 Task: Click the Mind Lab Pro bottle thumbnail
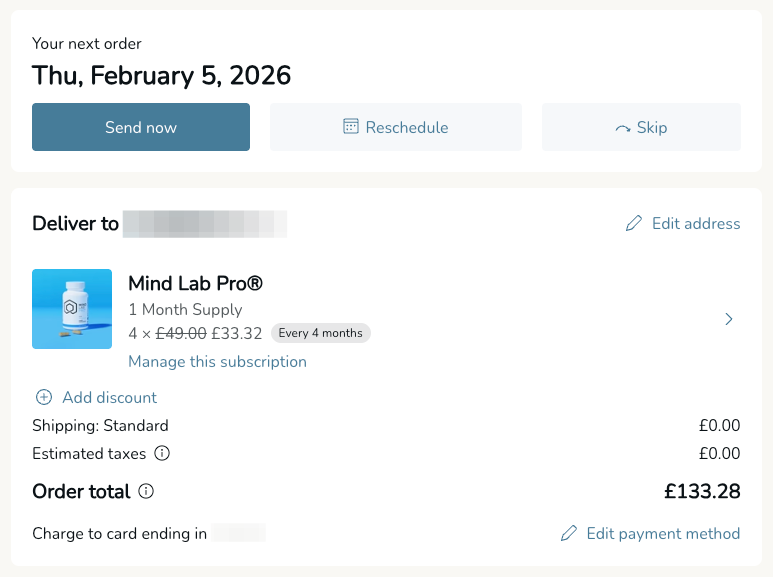point(72,309)
